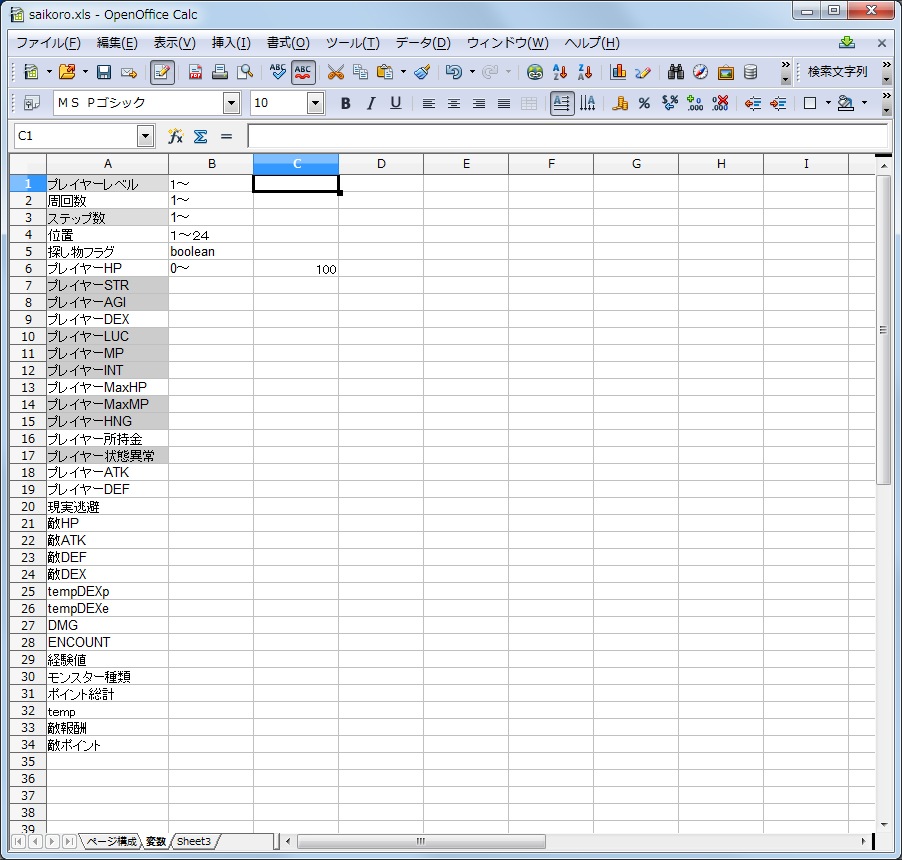Open the font size dropdown
The height and width of the screenshot is (860, 902).
point(316,103)
